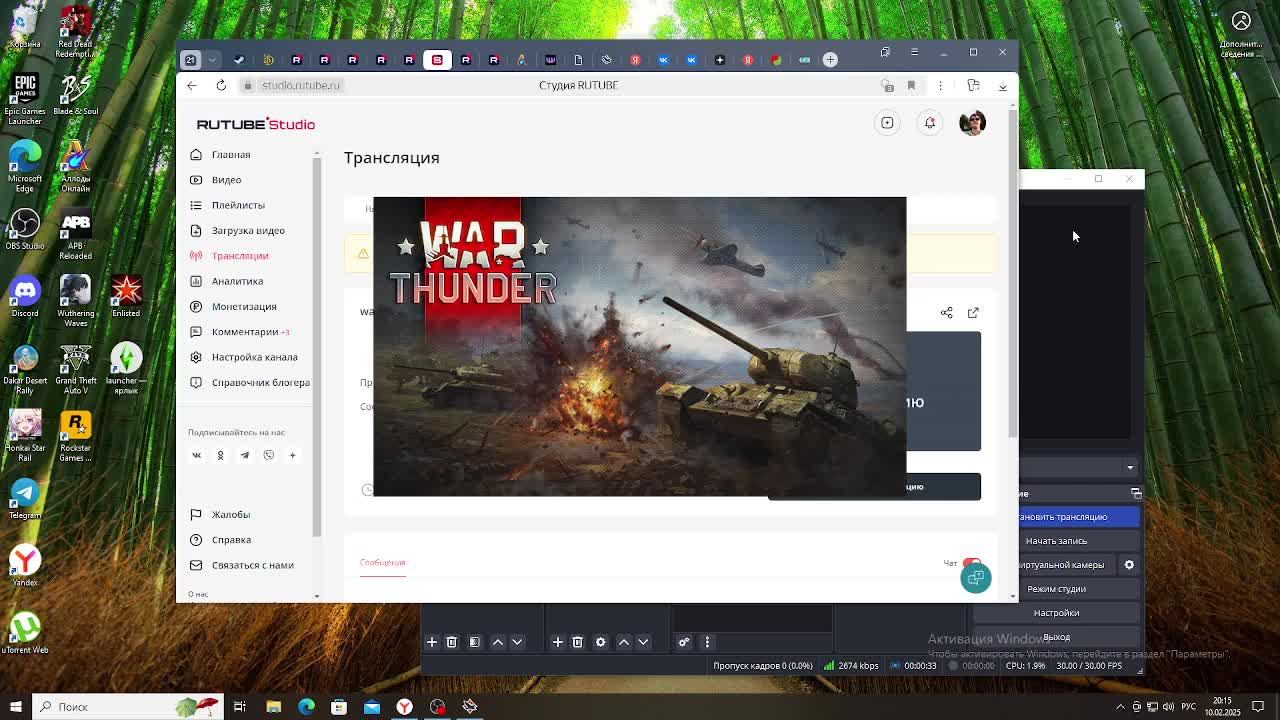This screenshot has height=720, width=1280.
Task: Show hidden system tray icons
Action: (x=1120, y=707)
